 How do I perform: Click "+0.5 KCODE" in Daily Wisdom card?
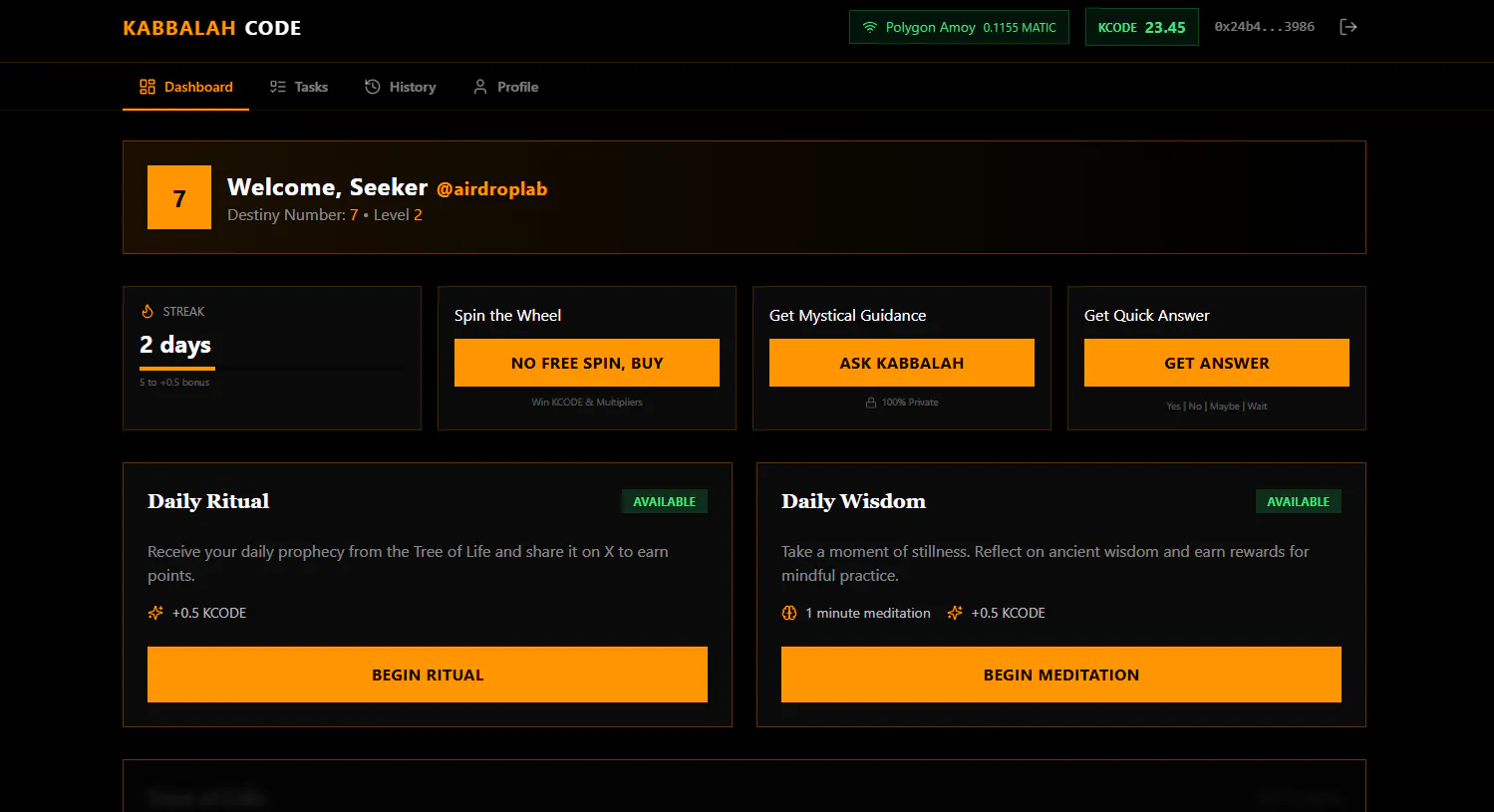pos(1009,613)
